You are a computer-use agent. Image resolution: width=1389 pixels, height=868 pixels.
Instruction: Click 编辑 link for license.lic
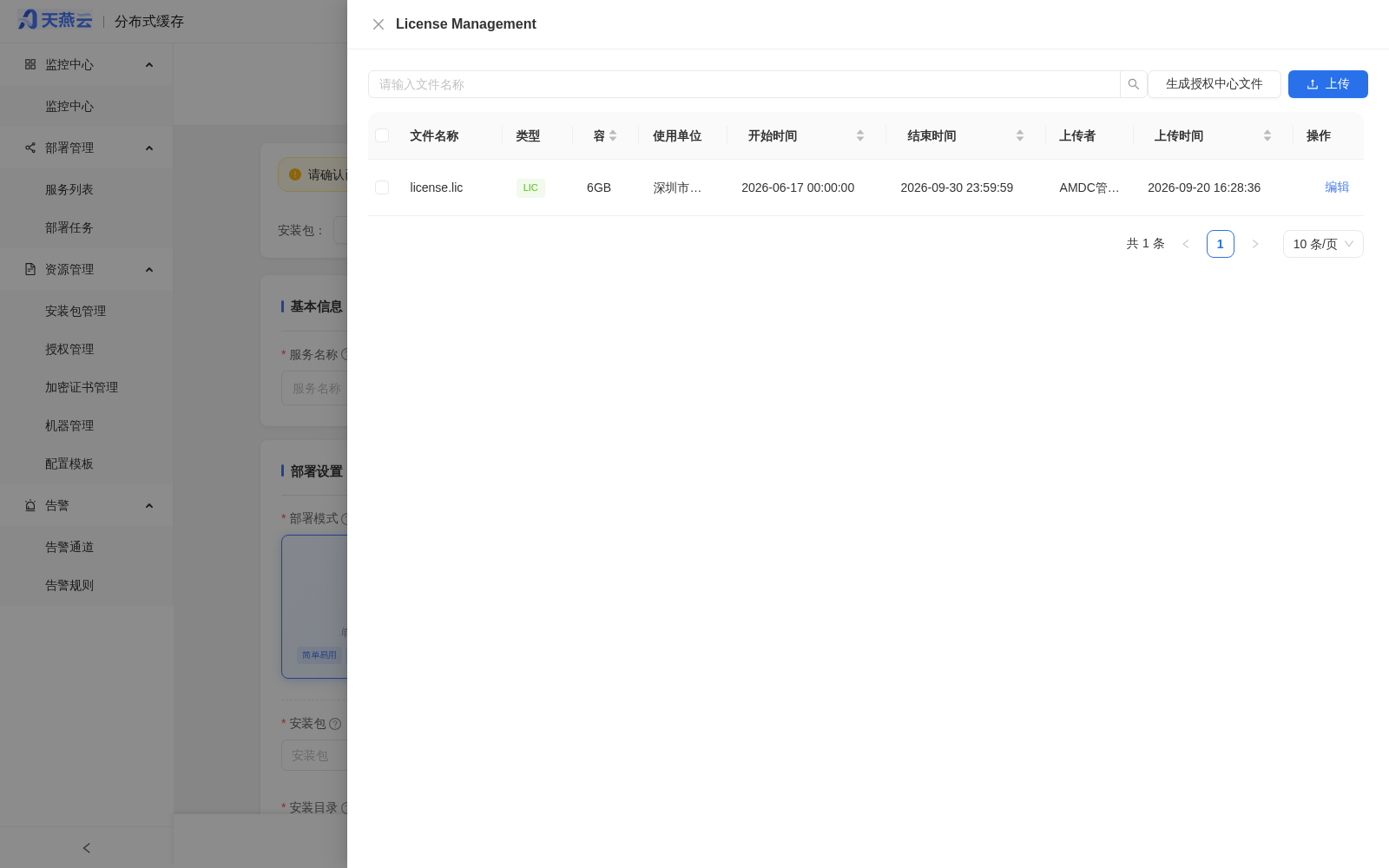pyautogui.click(x=1337, y=187)
